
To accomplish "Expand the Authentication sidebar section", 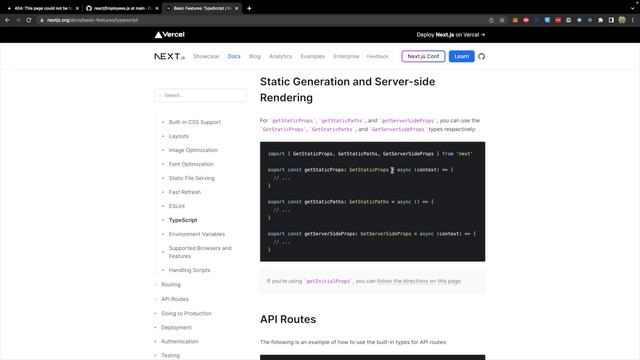I will pos(179,341).
